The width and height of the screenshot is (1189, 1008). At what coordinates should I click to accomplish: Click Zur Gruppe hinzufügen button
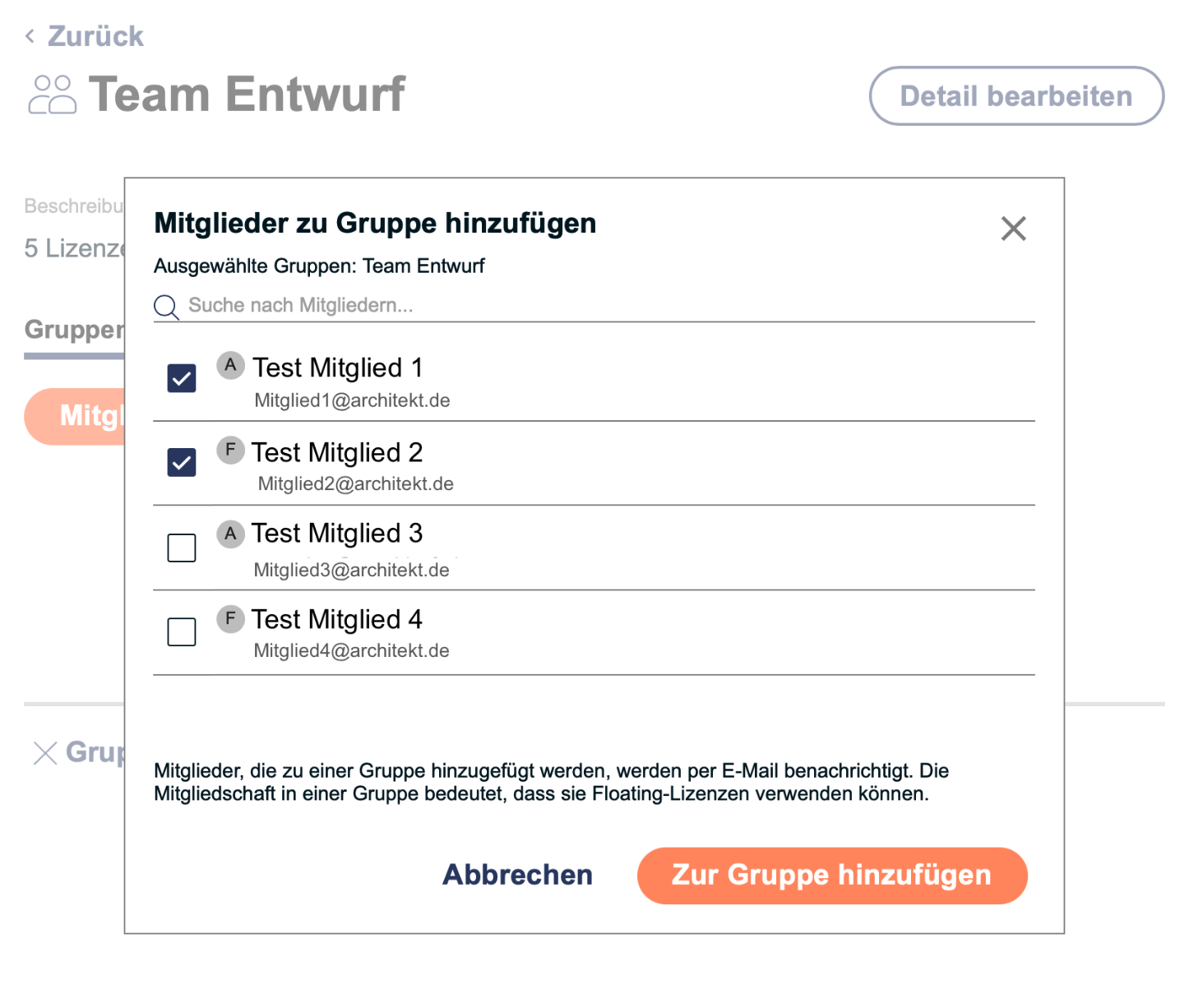click(x=832, y=876)
